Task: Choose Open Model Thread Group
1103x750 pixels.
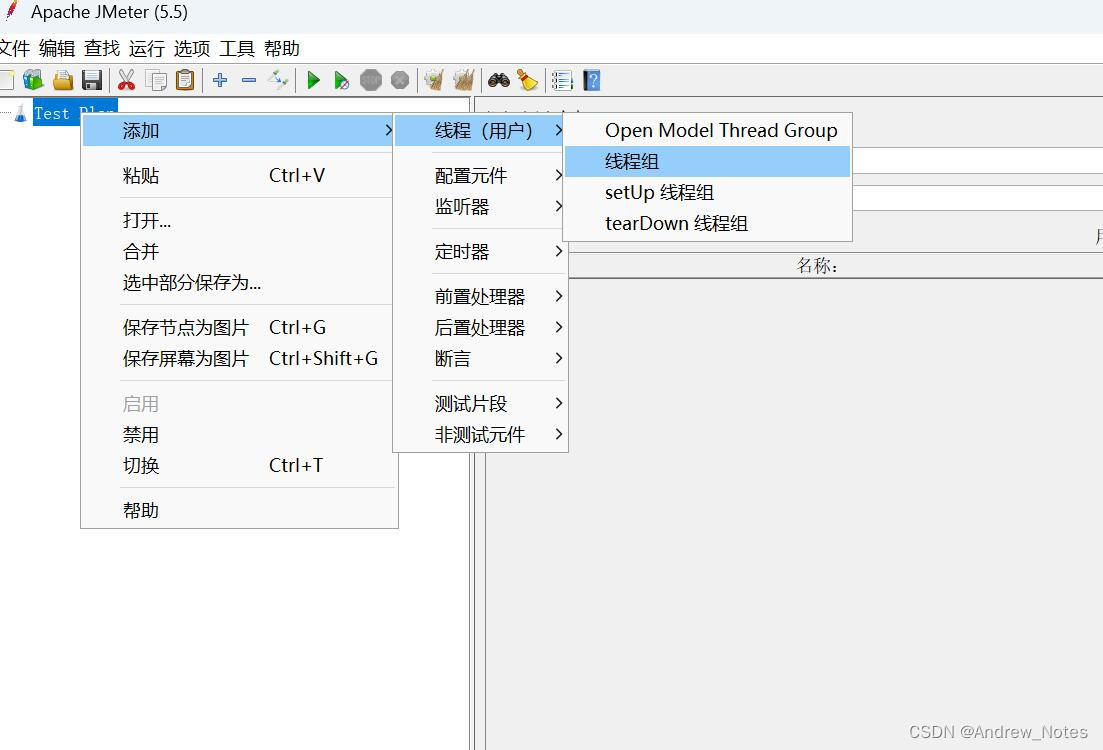Action: pyautogui.click(x=708, y=131)
